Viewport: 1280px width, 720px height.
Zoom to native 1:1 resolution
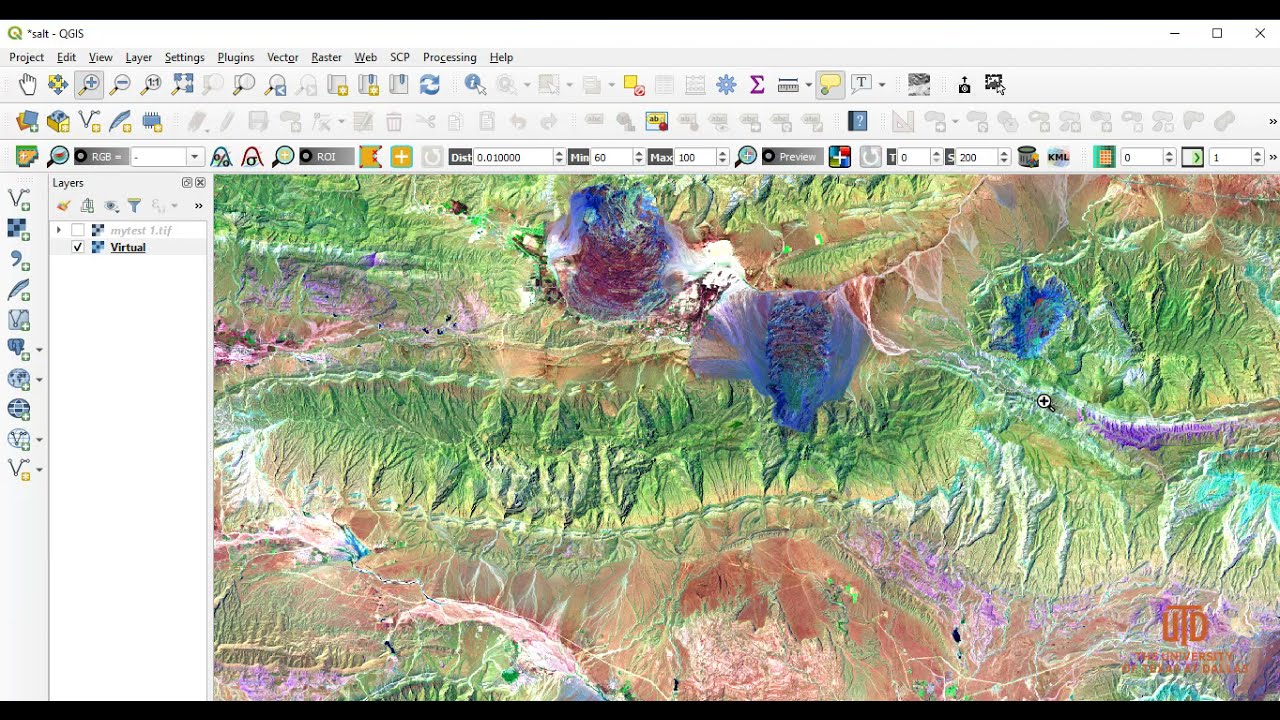pyautogui.click(x=151, y=85)
